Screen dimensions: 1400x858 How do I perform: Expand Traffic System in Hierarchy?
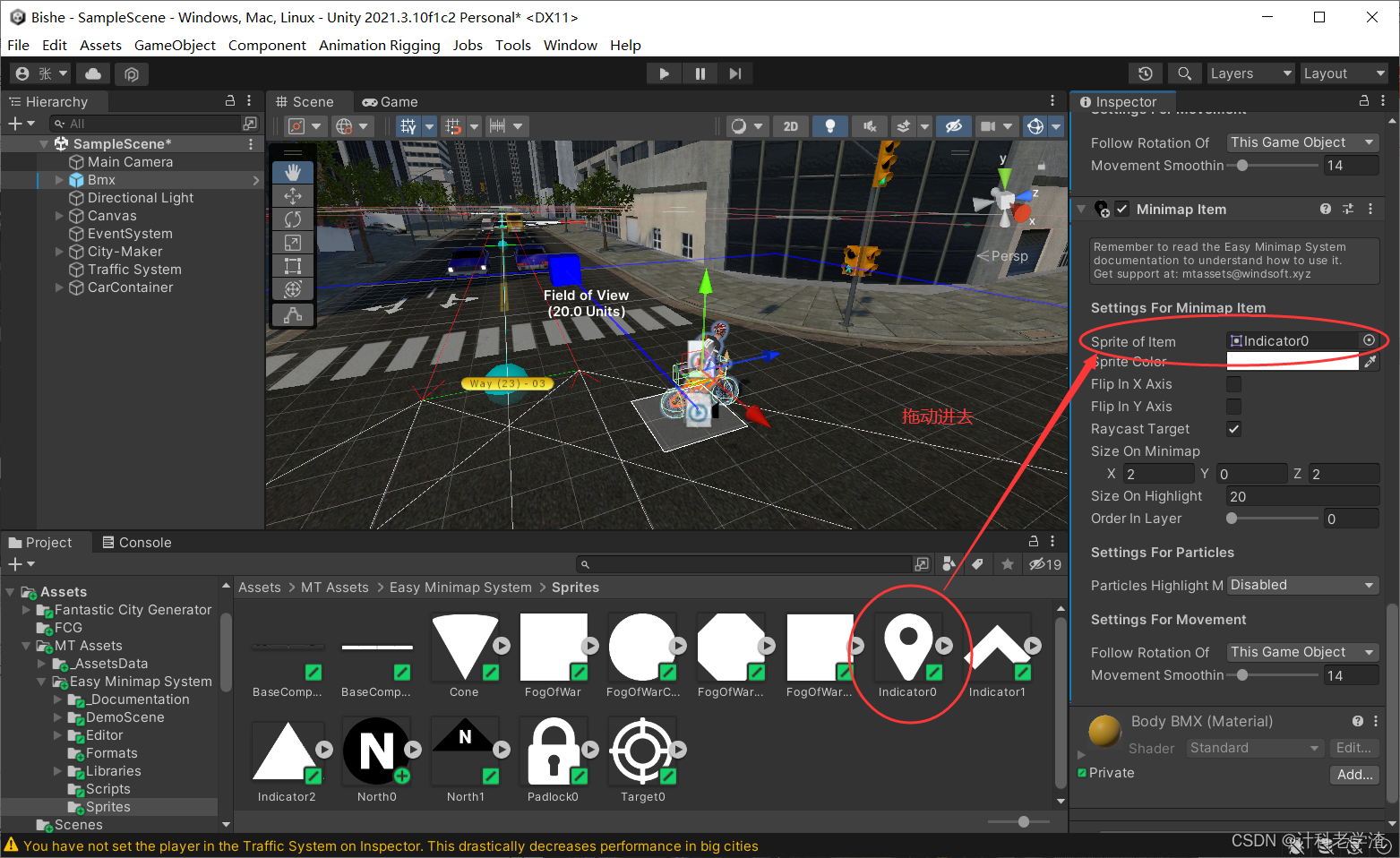click(58, 269)
